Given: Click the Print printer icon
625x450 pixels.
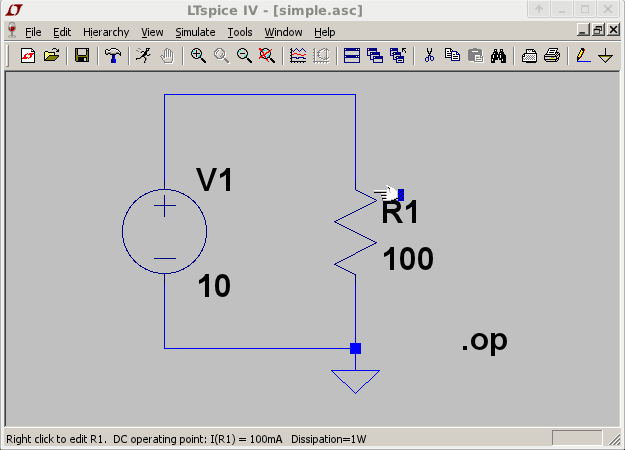Looking at the screenshot, I should tap(552, 55).
